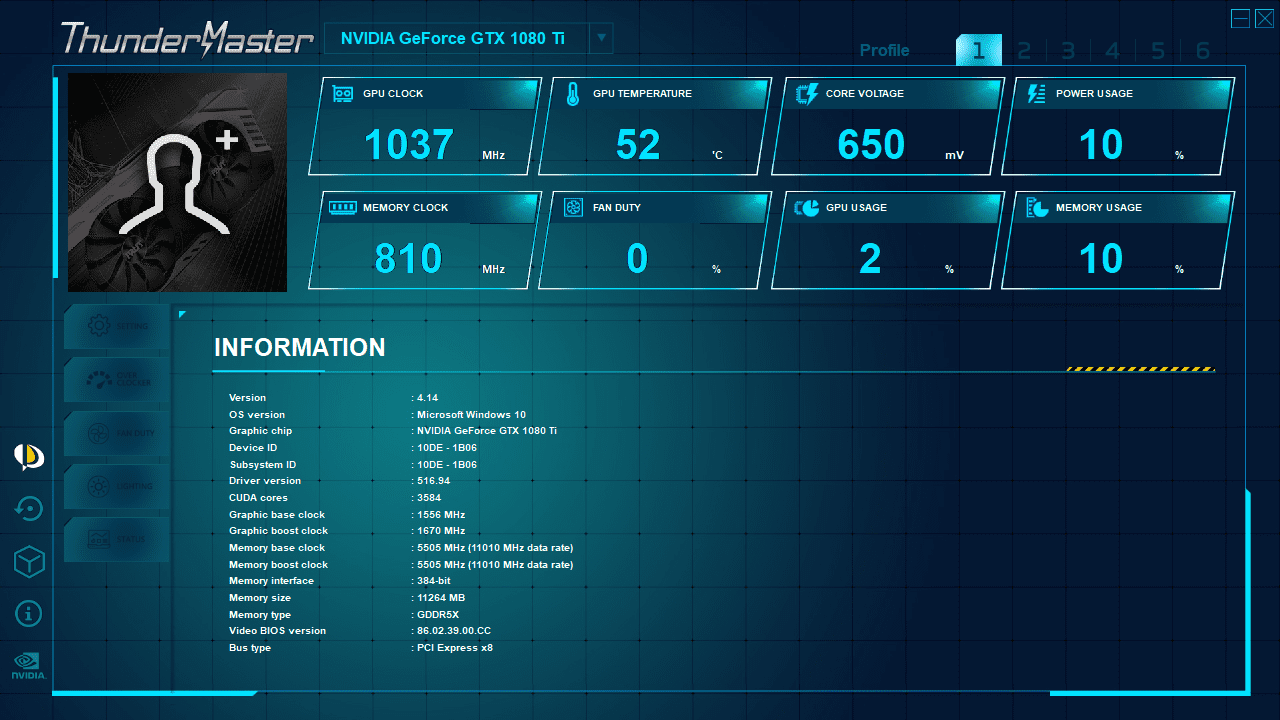Open the Setting panel button

117,327
